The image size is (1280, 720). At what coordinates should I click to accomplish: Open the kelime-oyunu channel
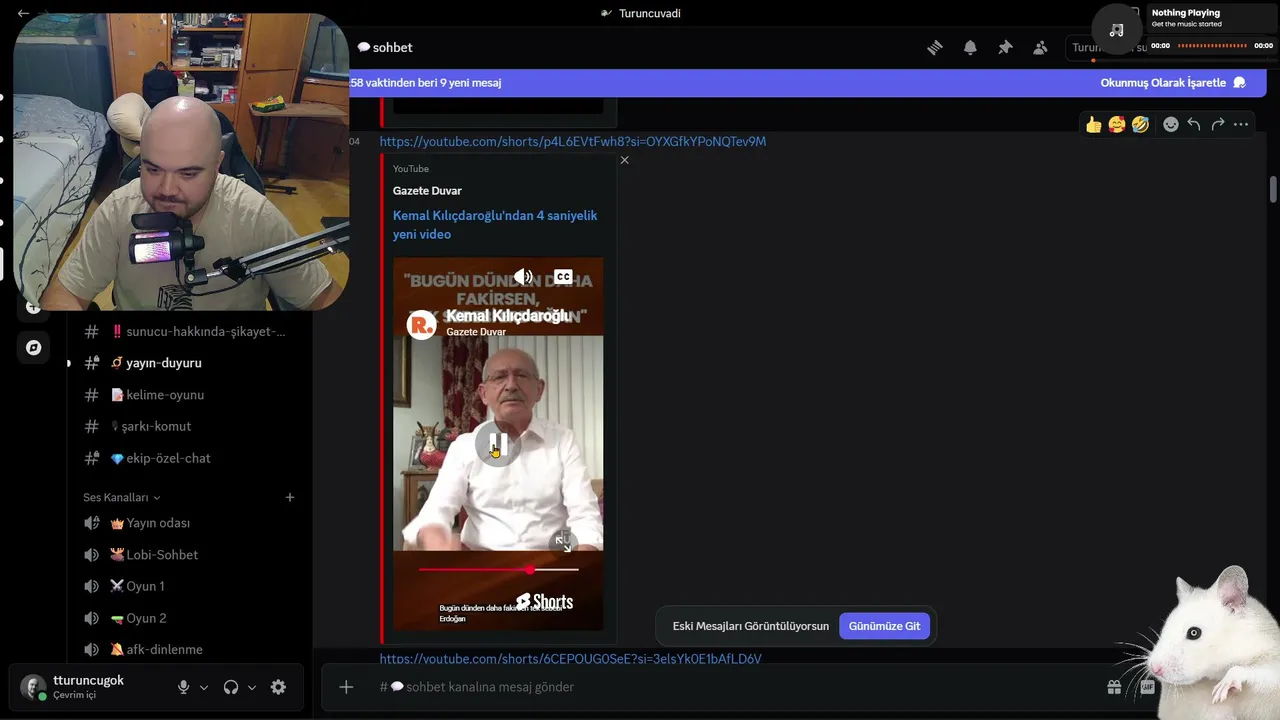coord(188,395)
